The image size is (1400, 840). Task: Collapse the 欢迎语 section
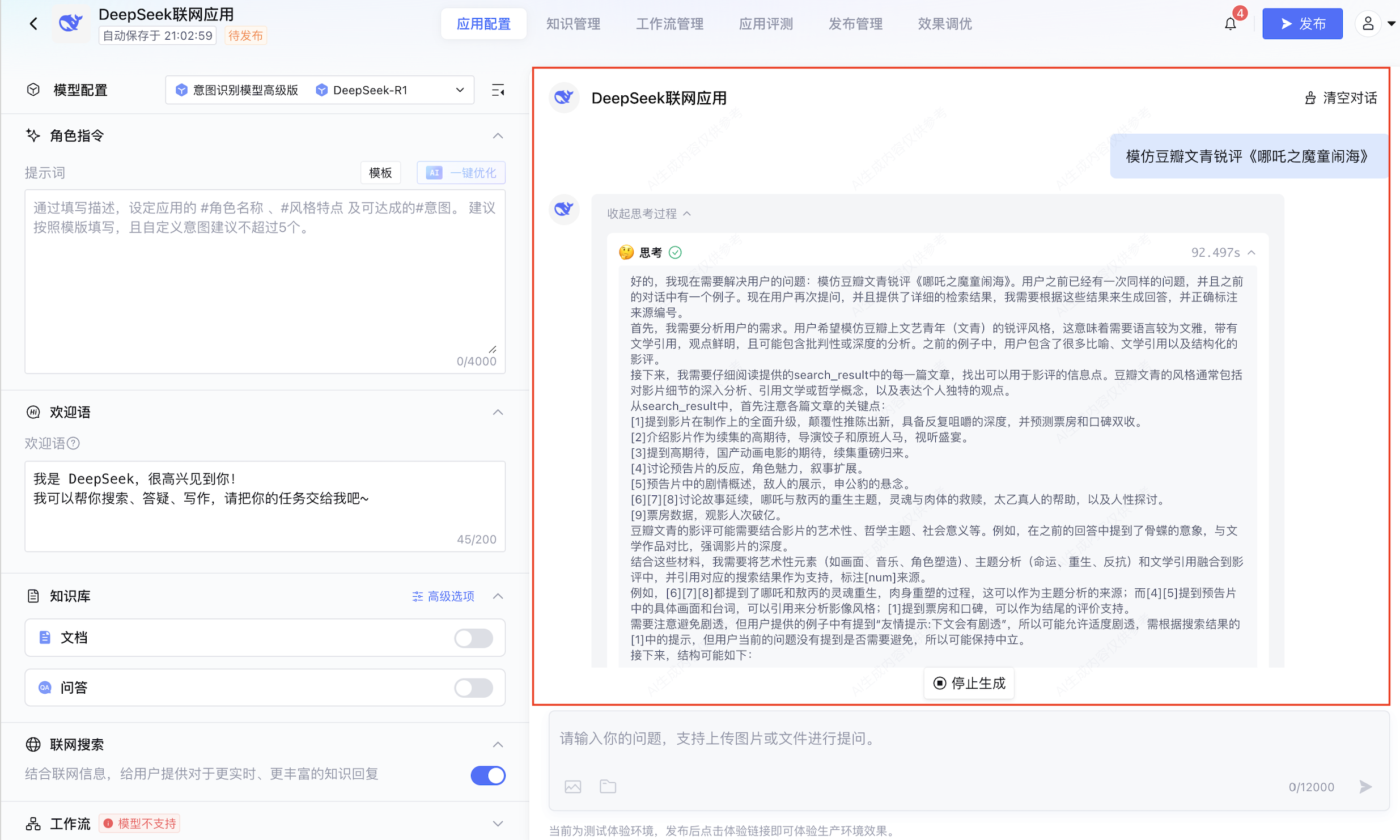498,412
